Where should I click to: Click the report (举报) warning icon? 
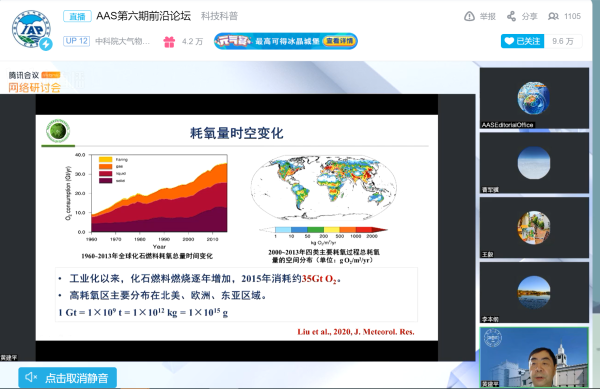click(x=469, y=16)
